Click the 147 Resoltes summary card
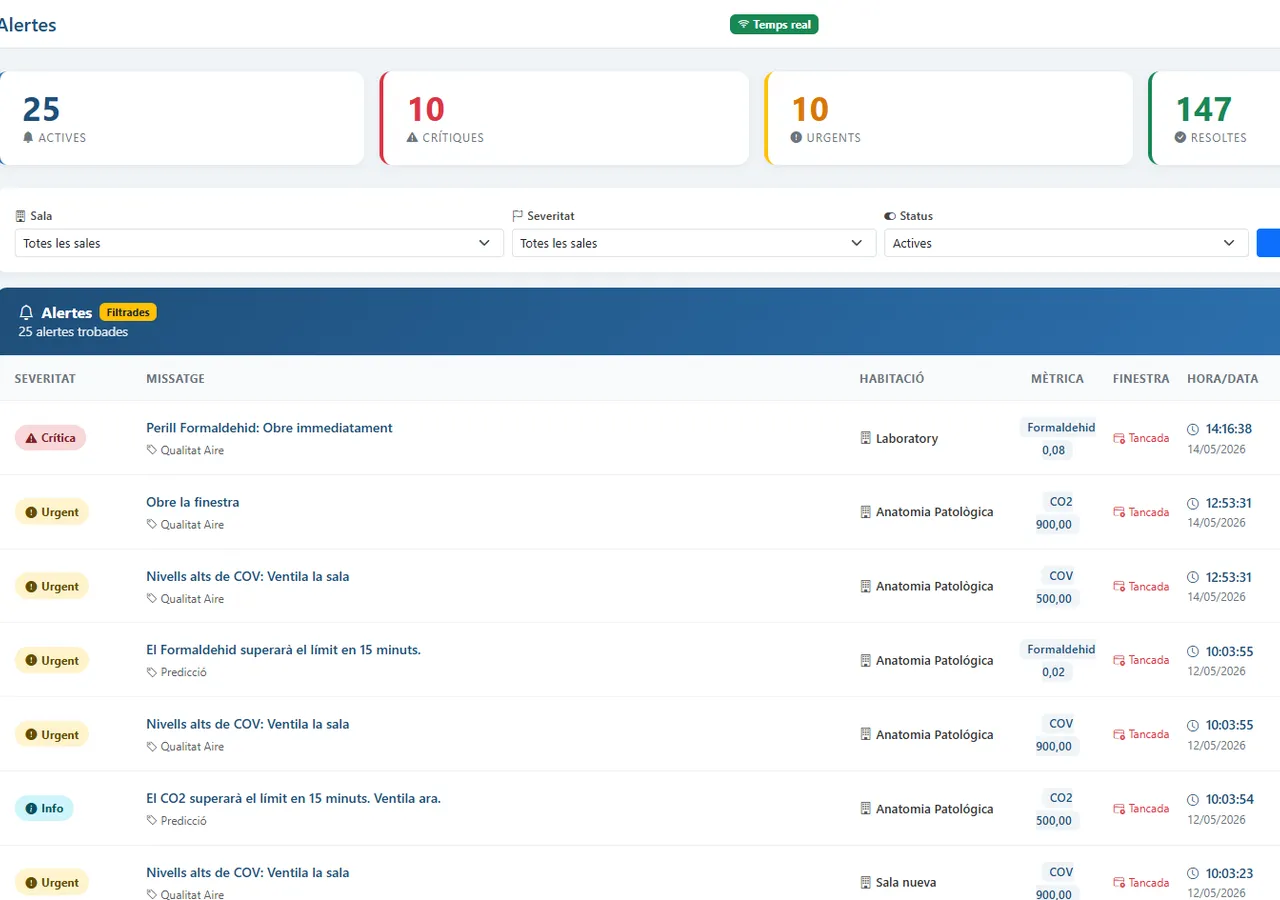The width and height of the screenshot is (1280, 900). 1214,118
